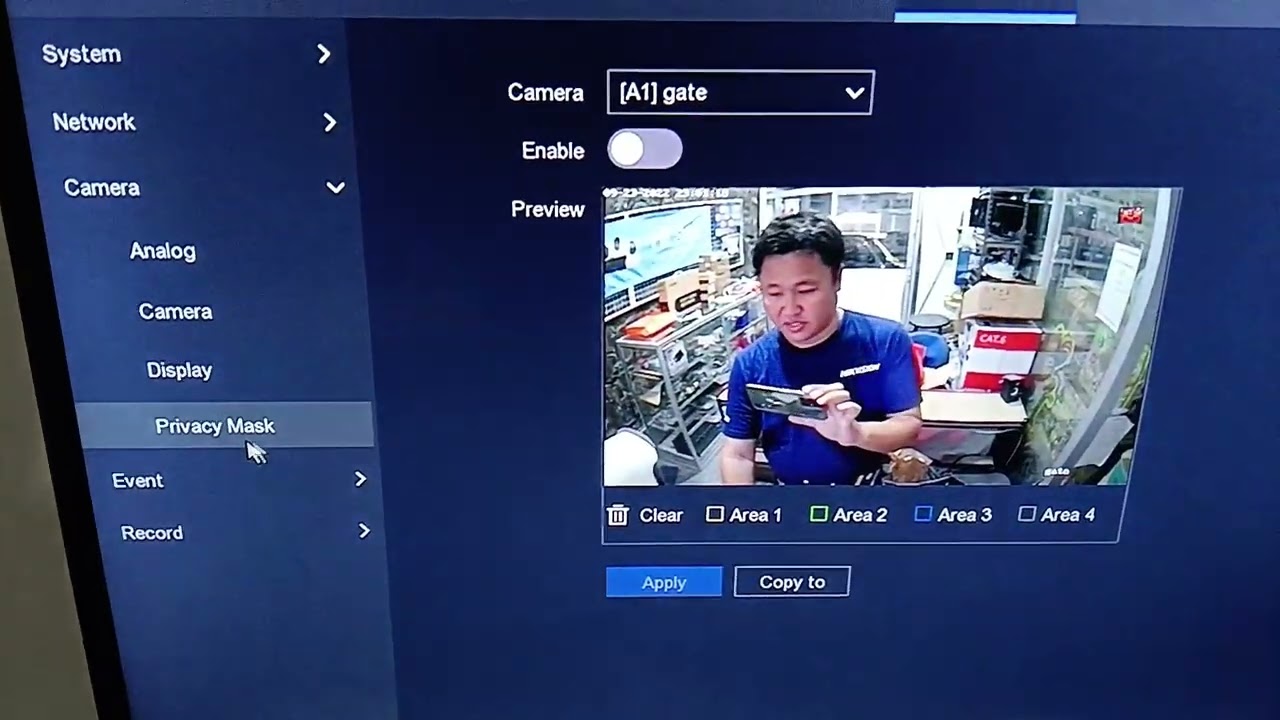Collapse the Camera section chevron
The image size is (1280, 720).
[335, 188]
